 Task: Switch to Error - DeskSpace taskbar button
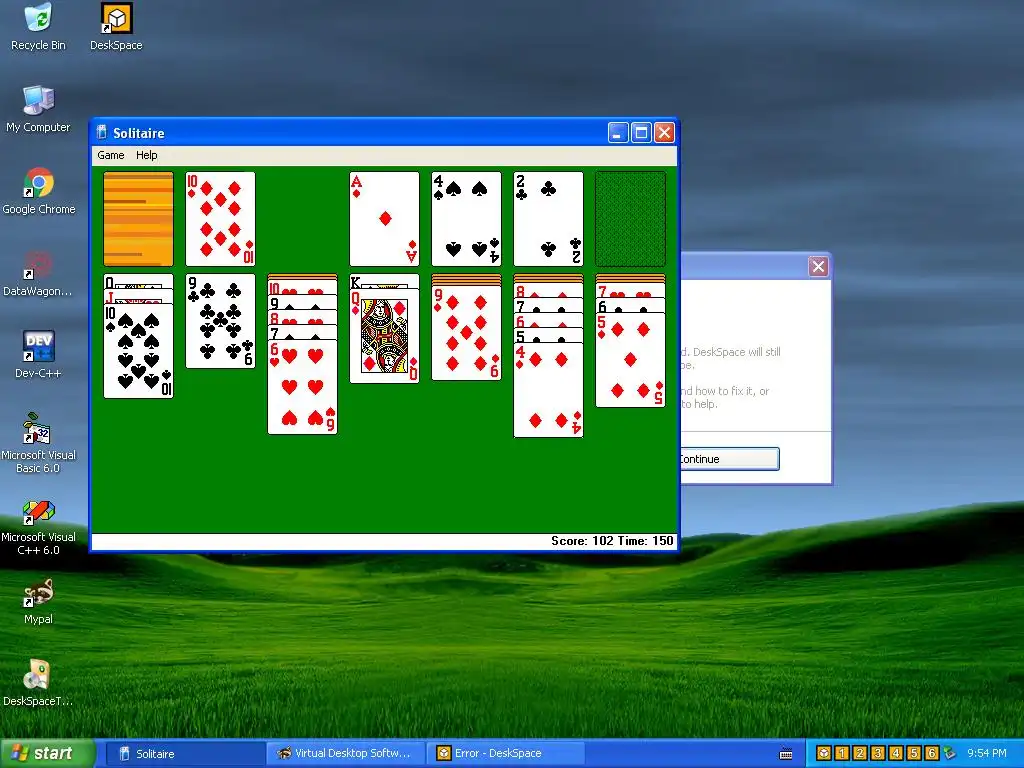pos(505,754)
